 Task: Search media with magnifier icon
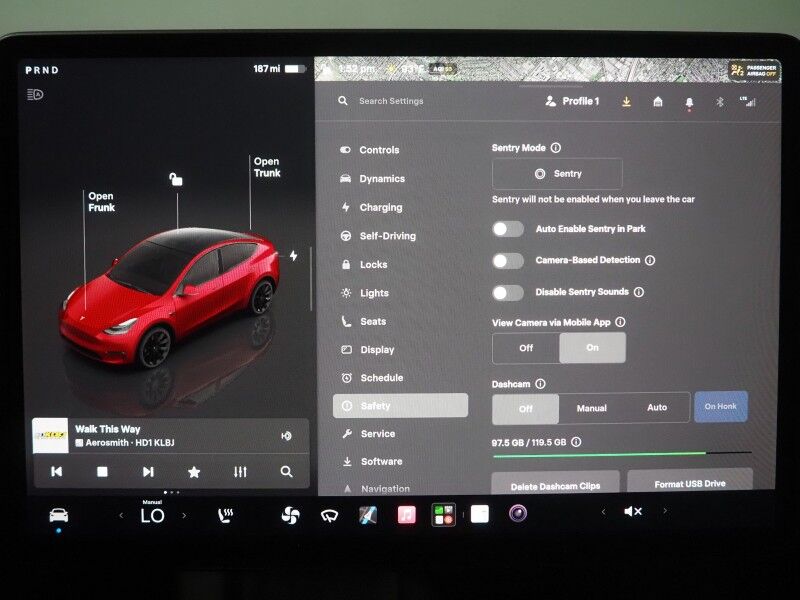tap(287, 471)
